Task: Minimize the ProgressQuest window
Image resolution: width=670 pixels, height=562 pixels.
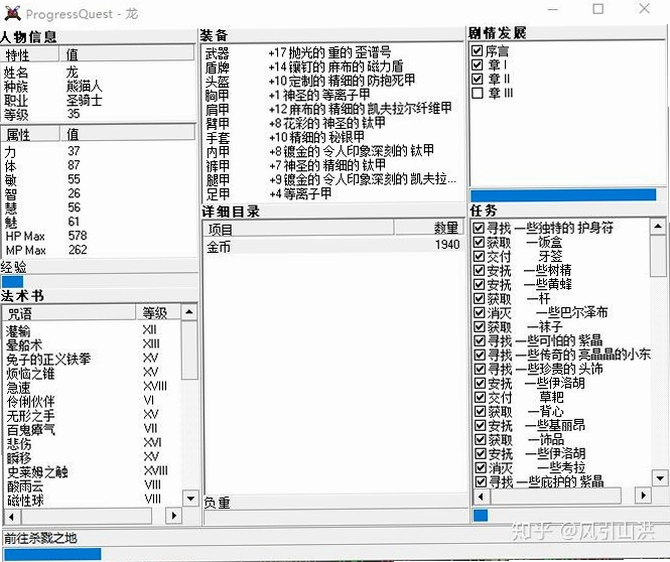Action: click(x=553, y=9)
